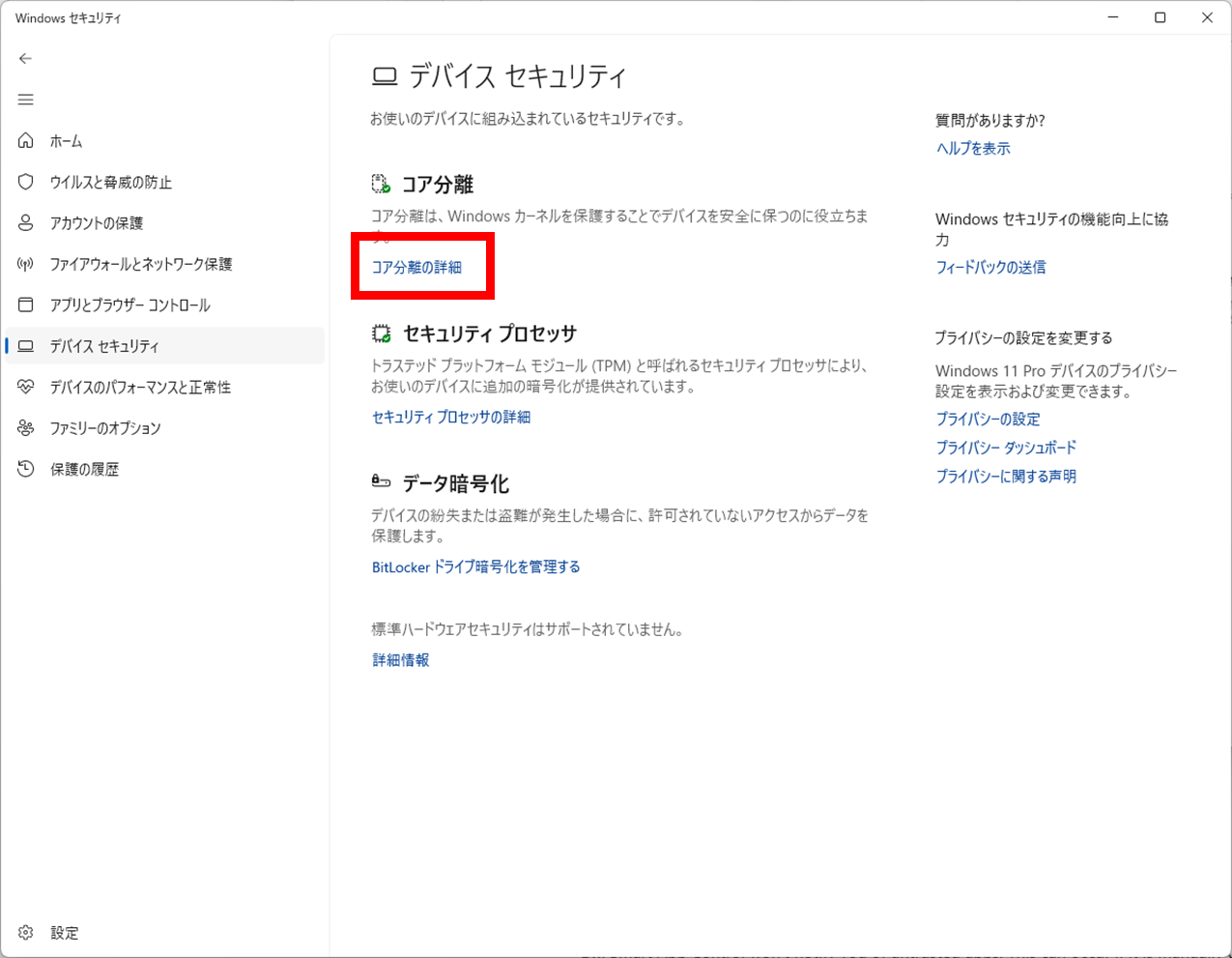Screen dimensions: 1232x958
Task: Click the gear icon for 設定
Action: 25,933
